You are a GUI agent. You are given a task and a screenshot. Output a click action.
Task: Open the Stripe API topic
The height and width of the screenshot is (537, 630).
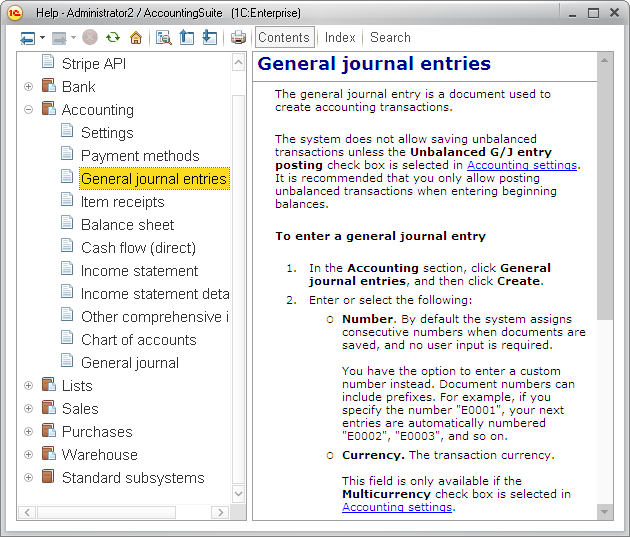pos(94,63)
